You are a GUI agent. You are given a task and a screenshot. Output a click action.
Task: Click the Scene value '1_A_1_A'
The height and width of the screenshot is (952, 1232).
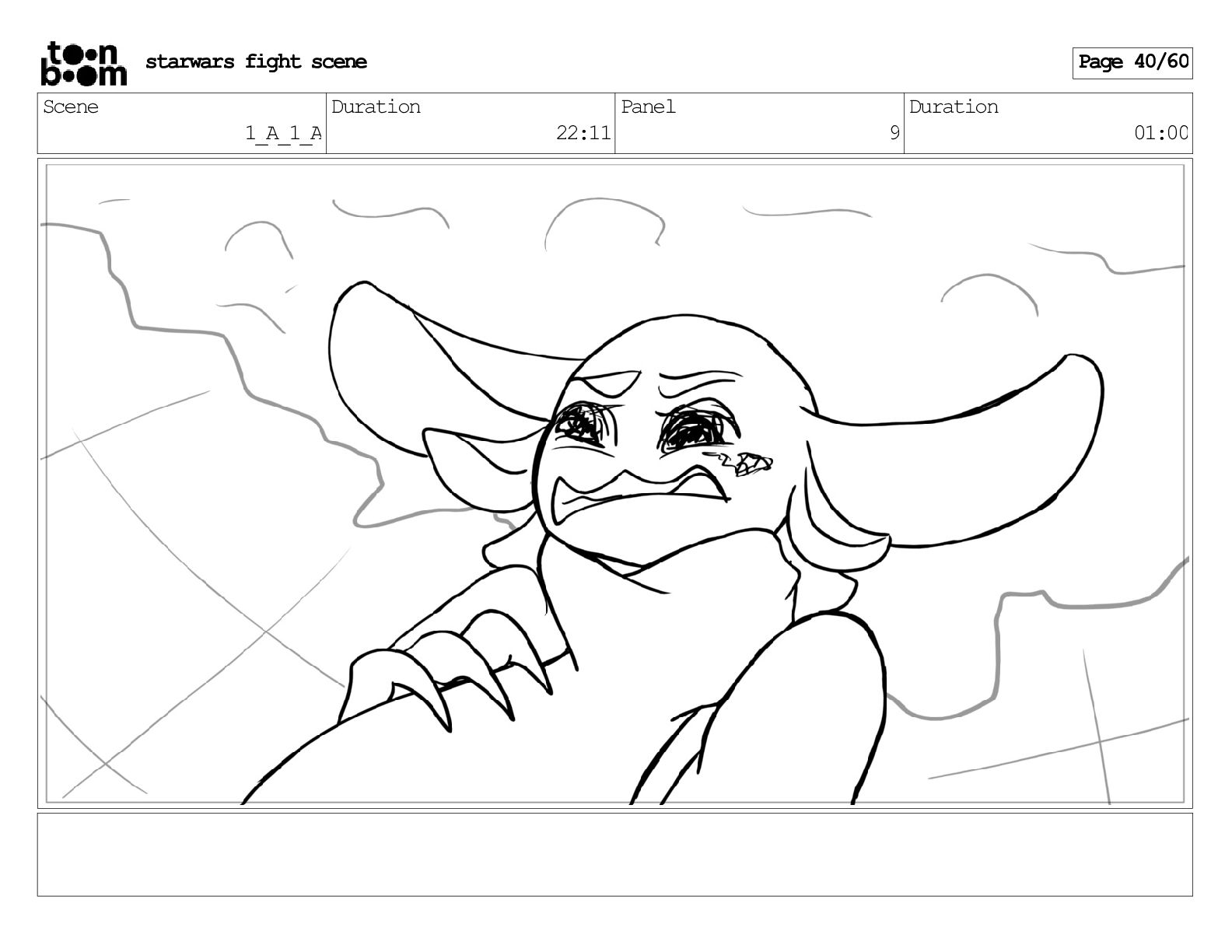click(x=283, y=133)
